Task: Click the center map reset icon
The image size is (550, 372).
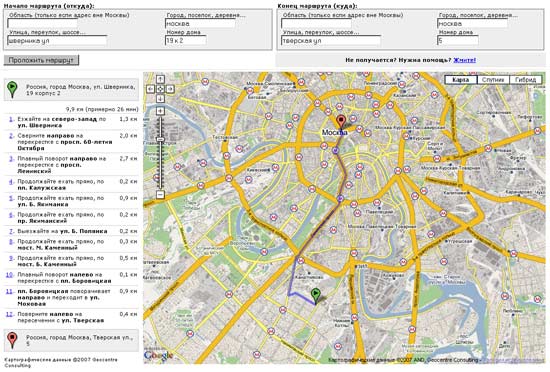Action: click(160, 89)
